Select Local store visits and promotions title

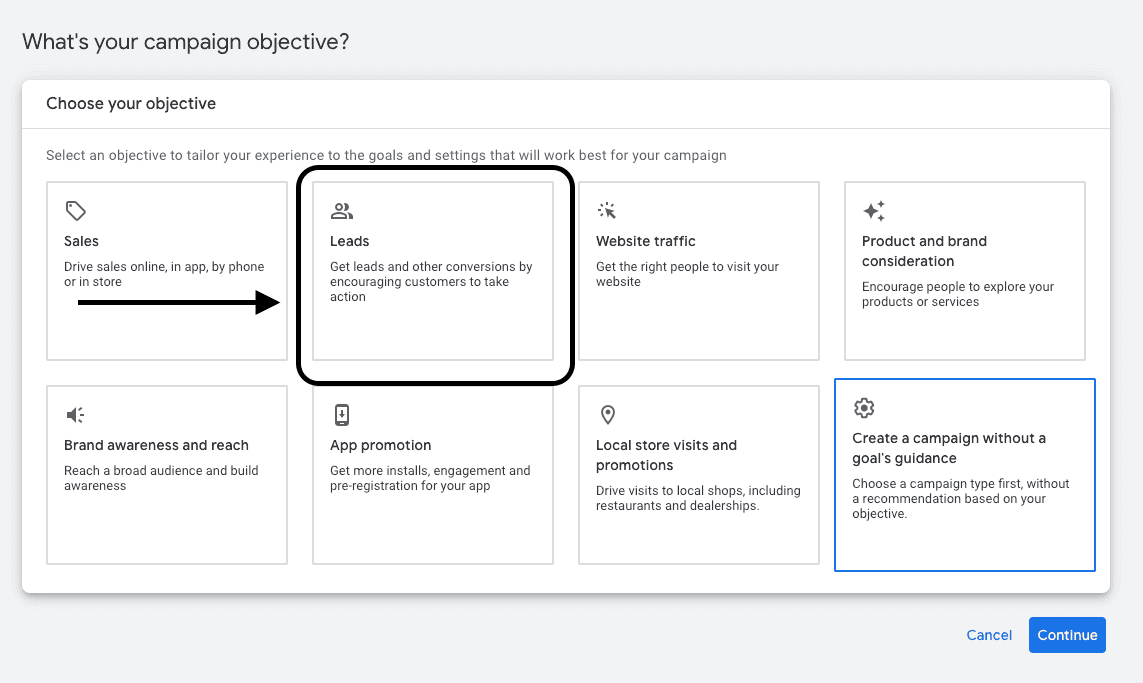click(666, 455)
